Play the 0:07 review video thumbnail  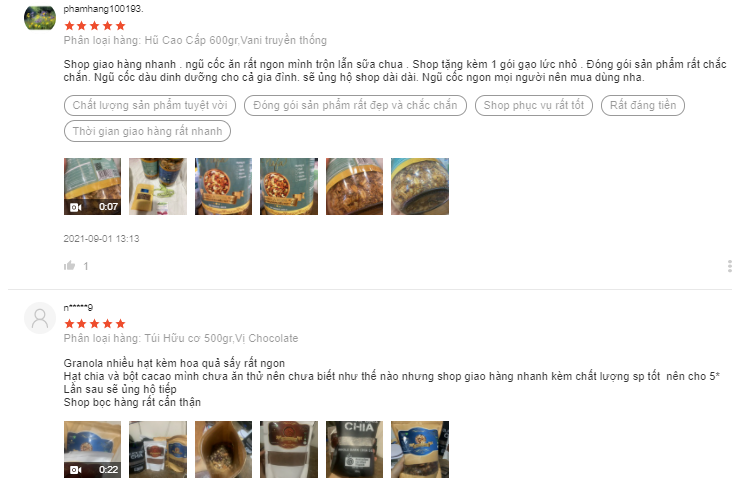point(92,186)
